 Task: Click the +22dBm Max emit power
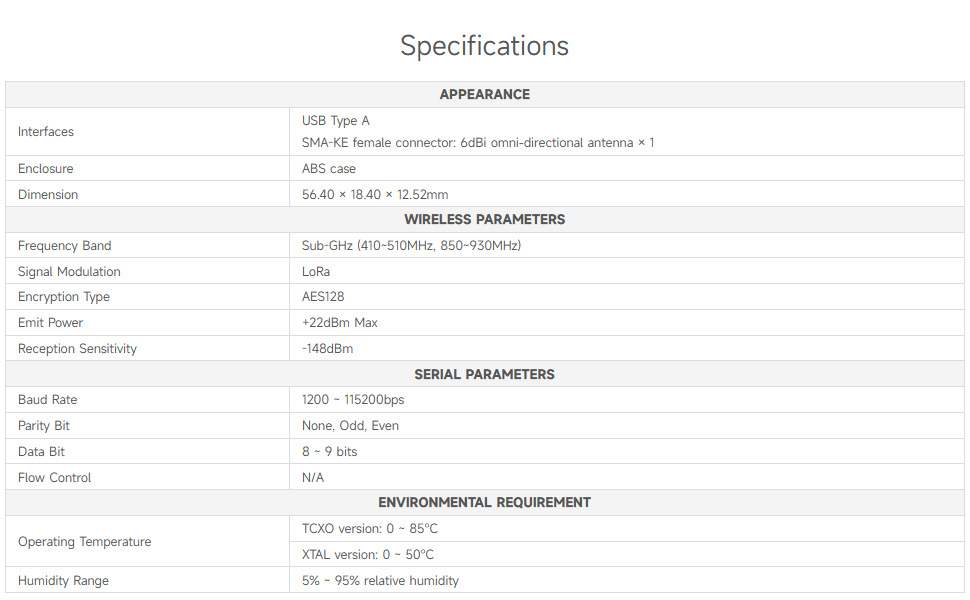click(340, 323)
